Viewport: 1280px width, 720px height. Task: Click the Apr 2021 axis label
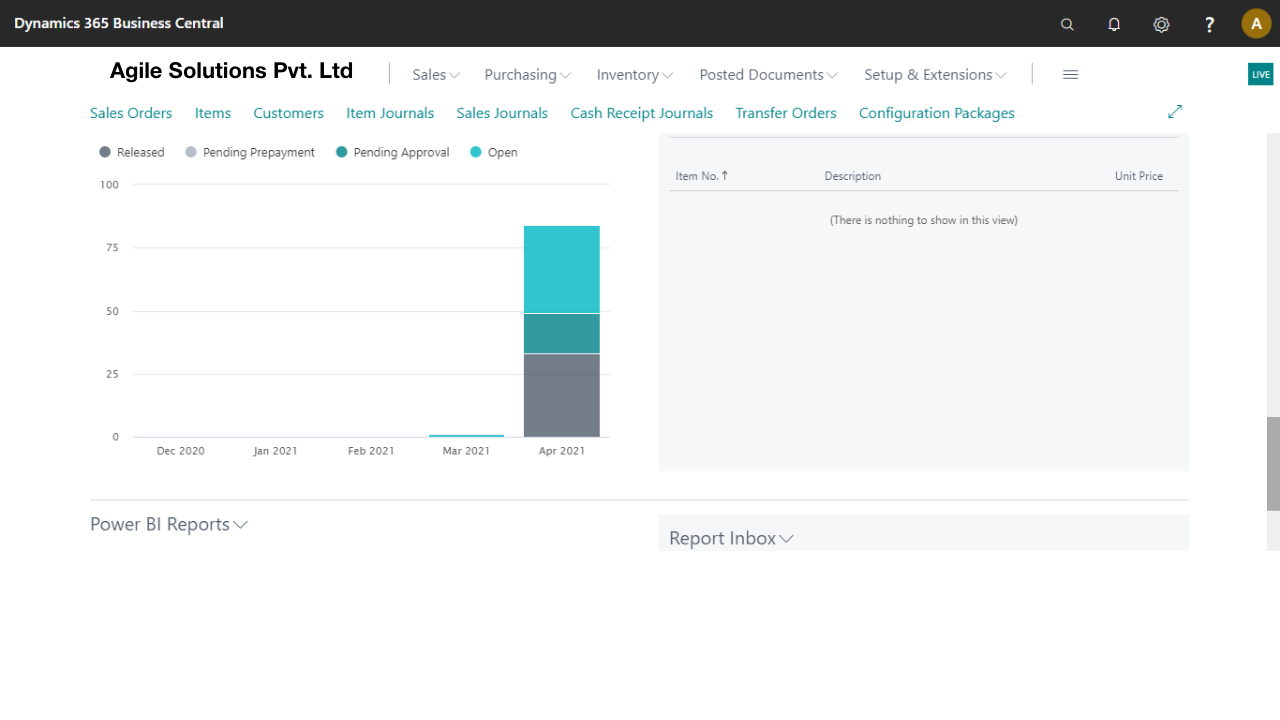pos(562,451)
